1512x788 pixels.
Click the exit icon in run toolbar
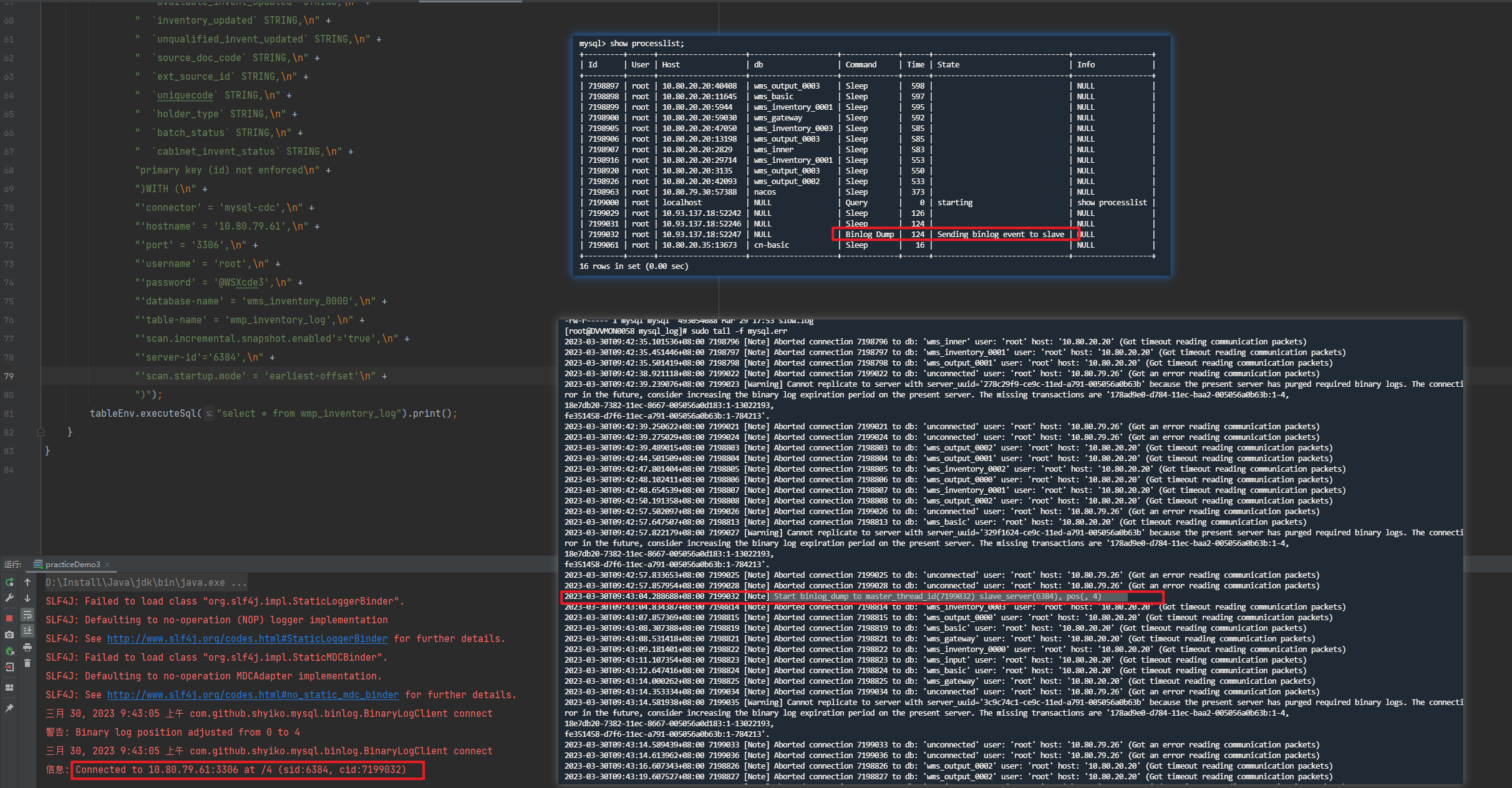point(9,667)
